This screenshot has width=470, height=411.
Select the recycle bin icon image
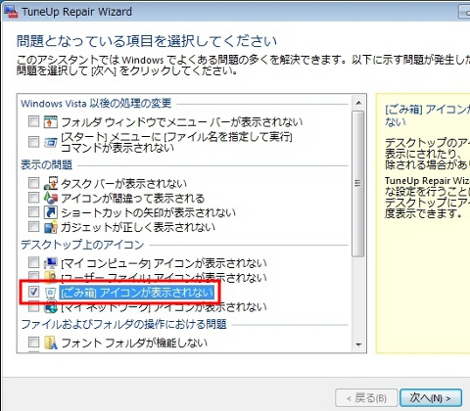(x=50, y=293)
